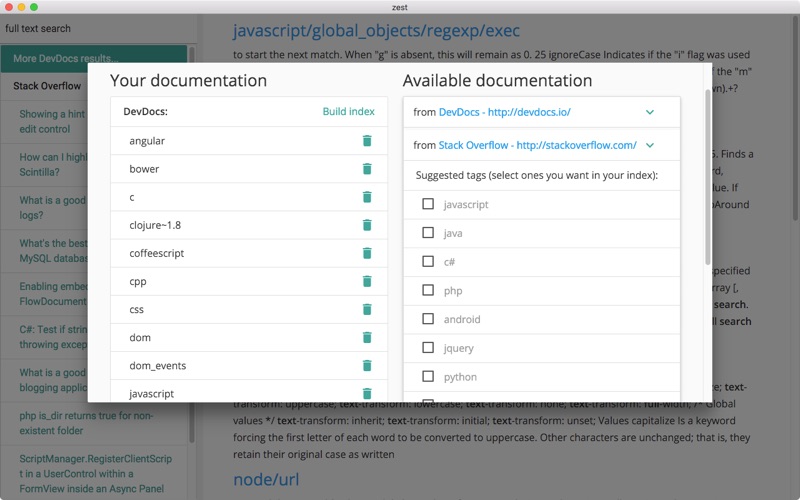800x500 pixels.
Task: Delete coffeescript docs using trash icon
Action: click(x=367, y=253)
